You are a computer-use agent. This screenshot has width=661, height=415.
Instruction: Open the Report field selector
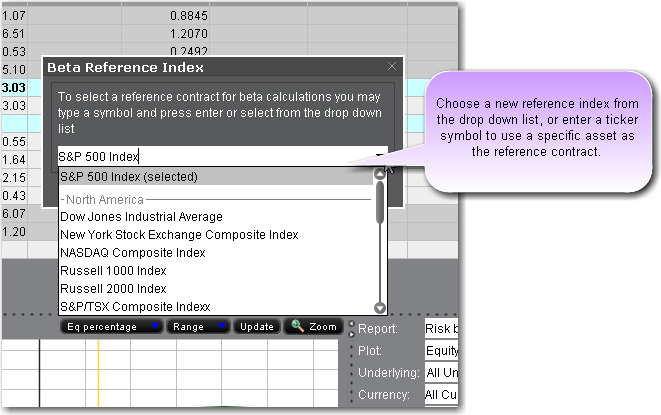(x=442, y=329)
